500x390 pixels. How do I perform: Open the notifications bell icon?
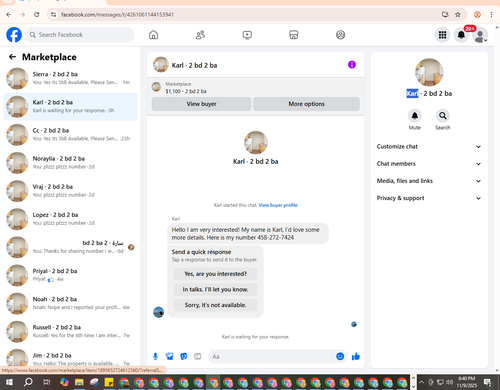coord(461,35)
